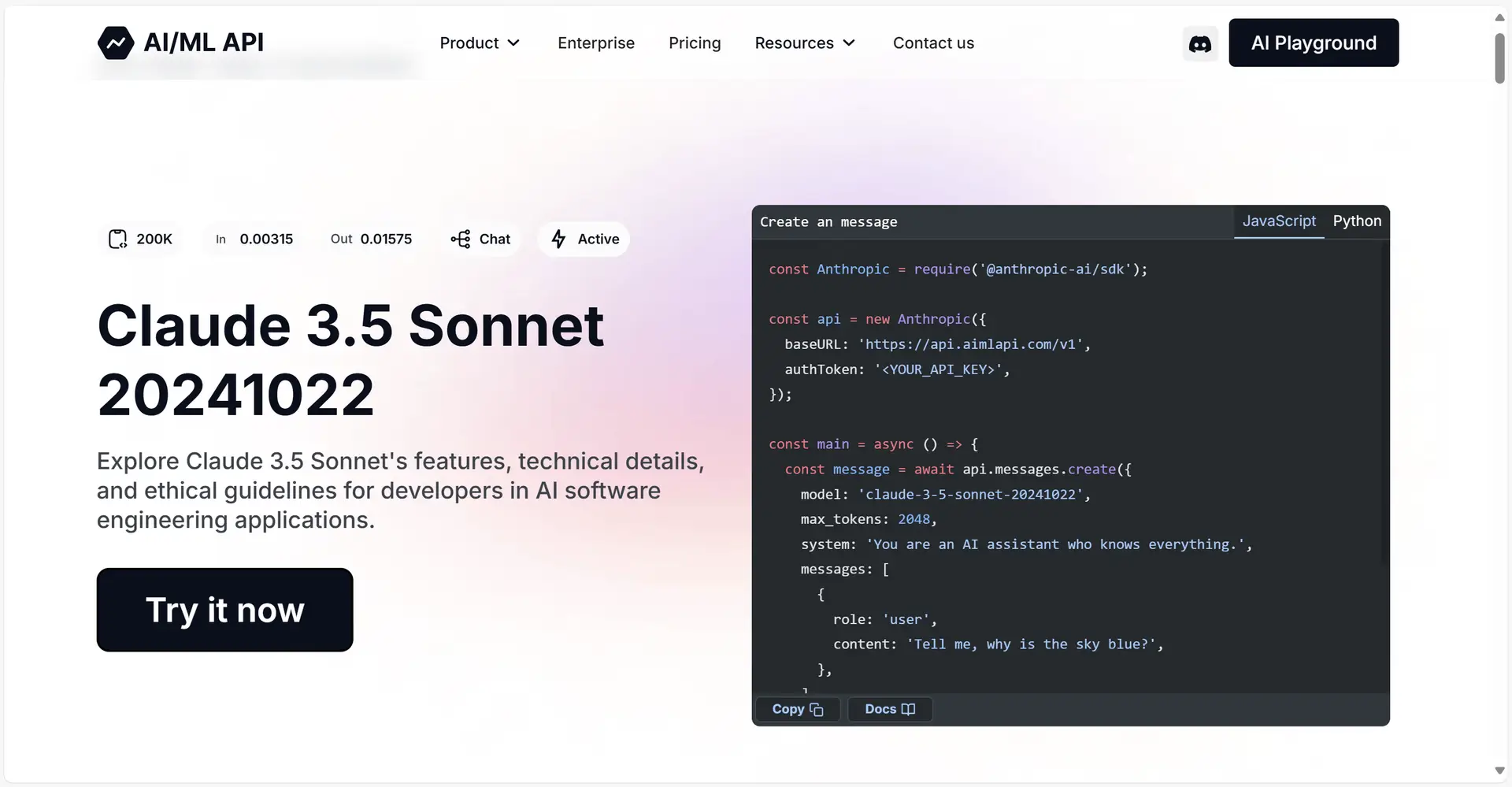The width and height of the screenshot is (1512, 787).
Task: Click the AI/ML API logo icon
Action: (x=116, y=43)
